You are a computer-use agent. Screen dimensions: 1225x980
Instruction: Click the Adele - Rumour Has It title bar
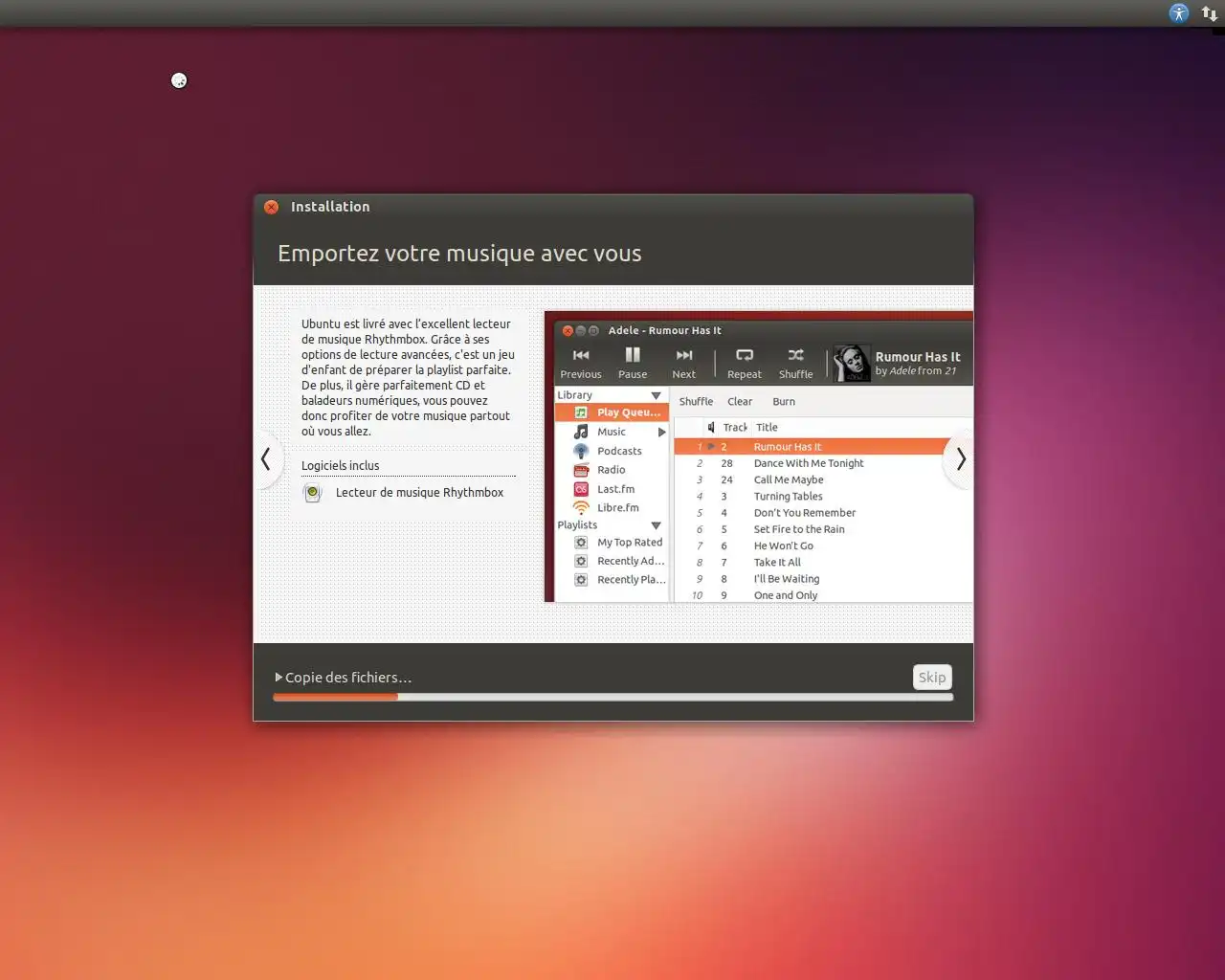764,330
